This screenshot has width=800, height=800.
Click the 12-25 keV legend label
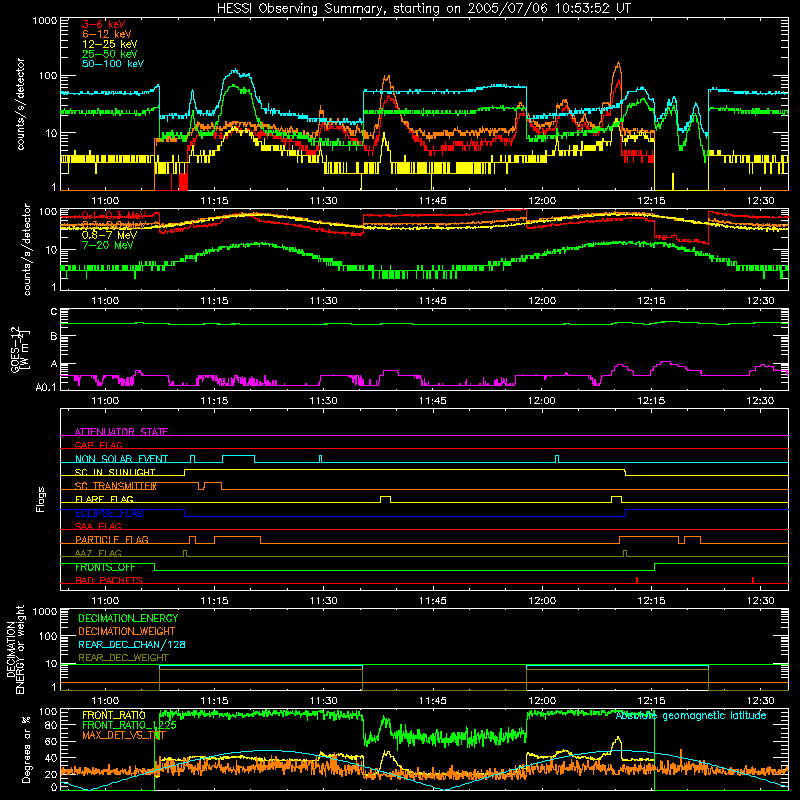(x=110, y=44)
